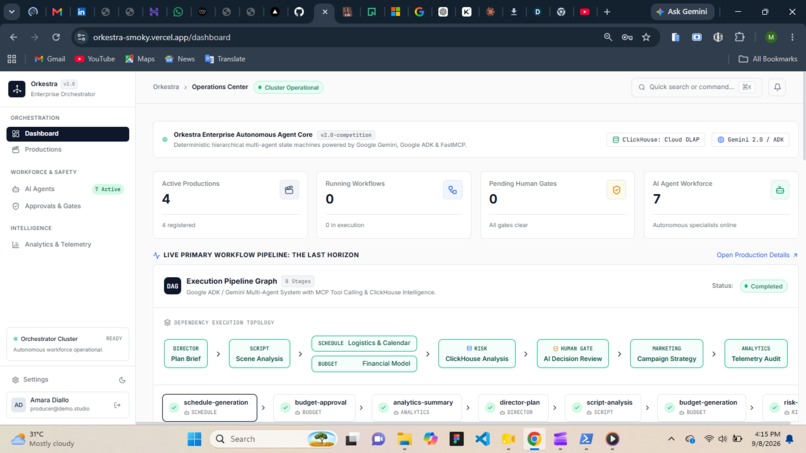Select Human Gate AI Decision Review node

573,354
